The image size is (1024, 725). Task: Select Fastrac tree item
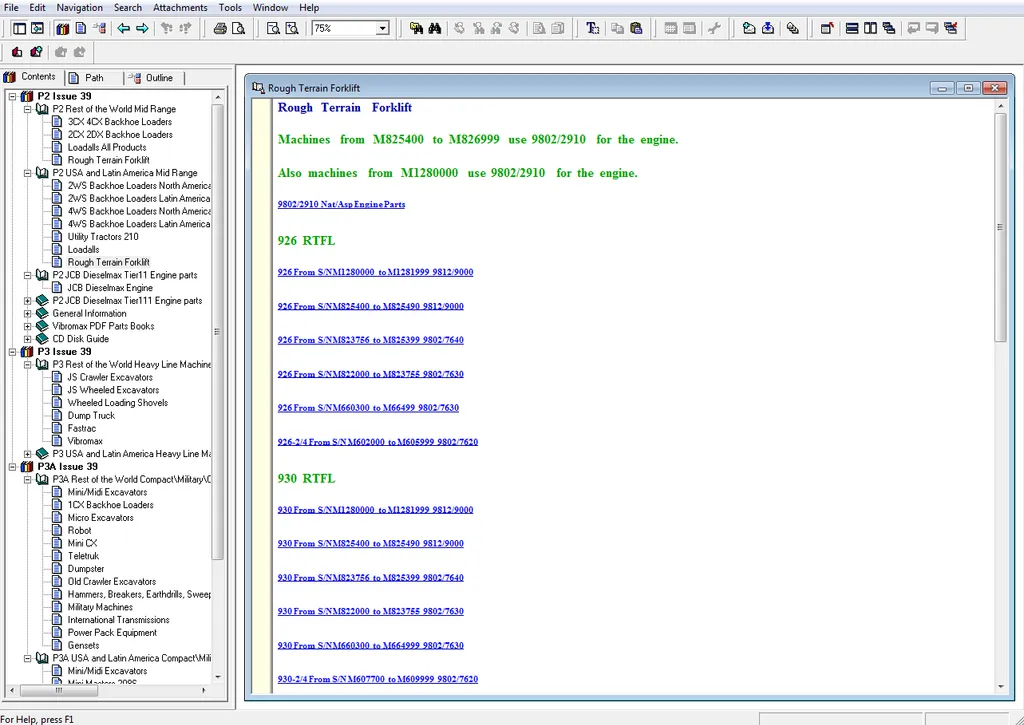click(x=82, y=428)
